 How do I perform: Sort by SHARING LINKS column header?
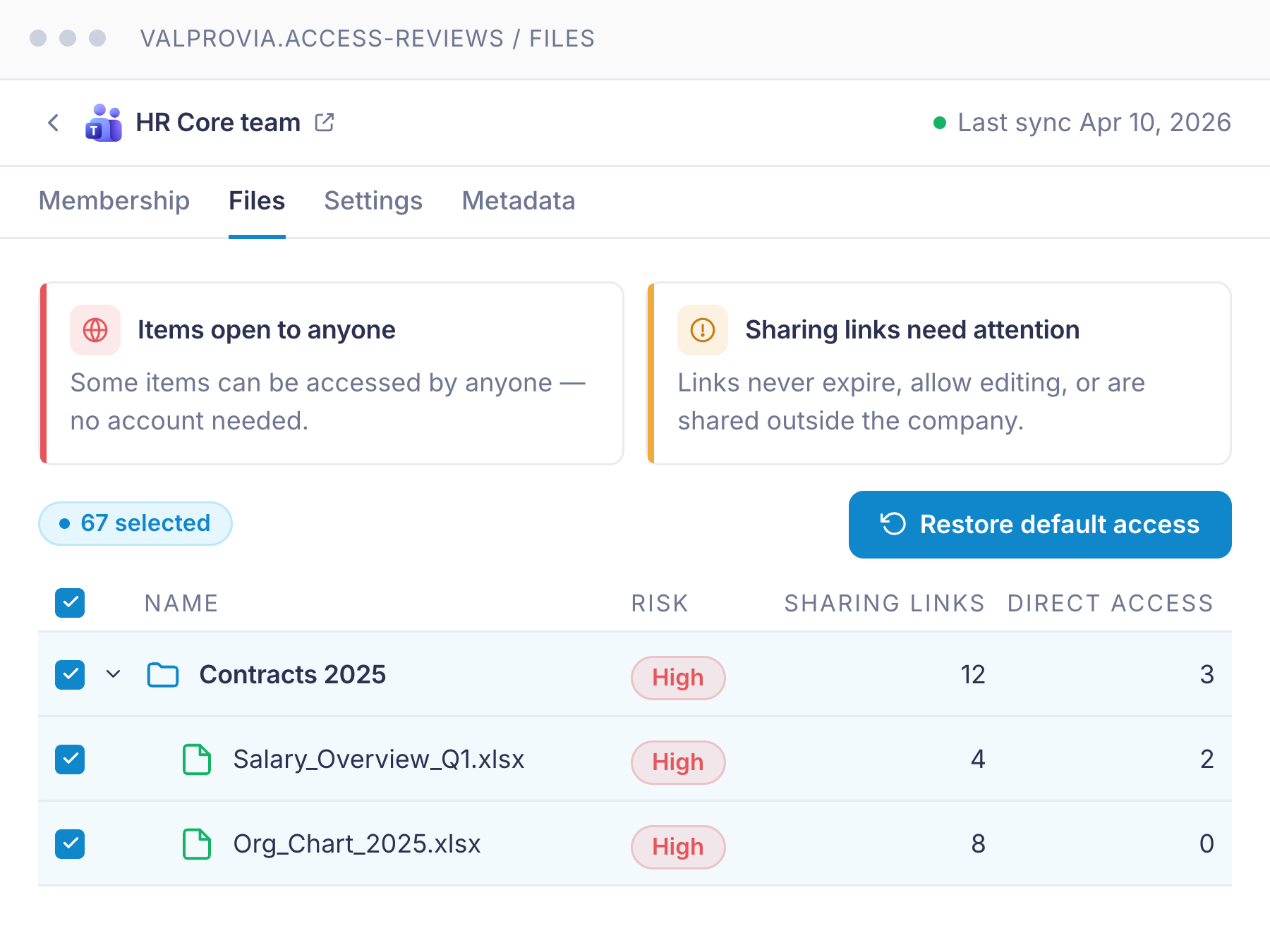coord(885,604)
